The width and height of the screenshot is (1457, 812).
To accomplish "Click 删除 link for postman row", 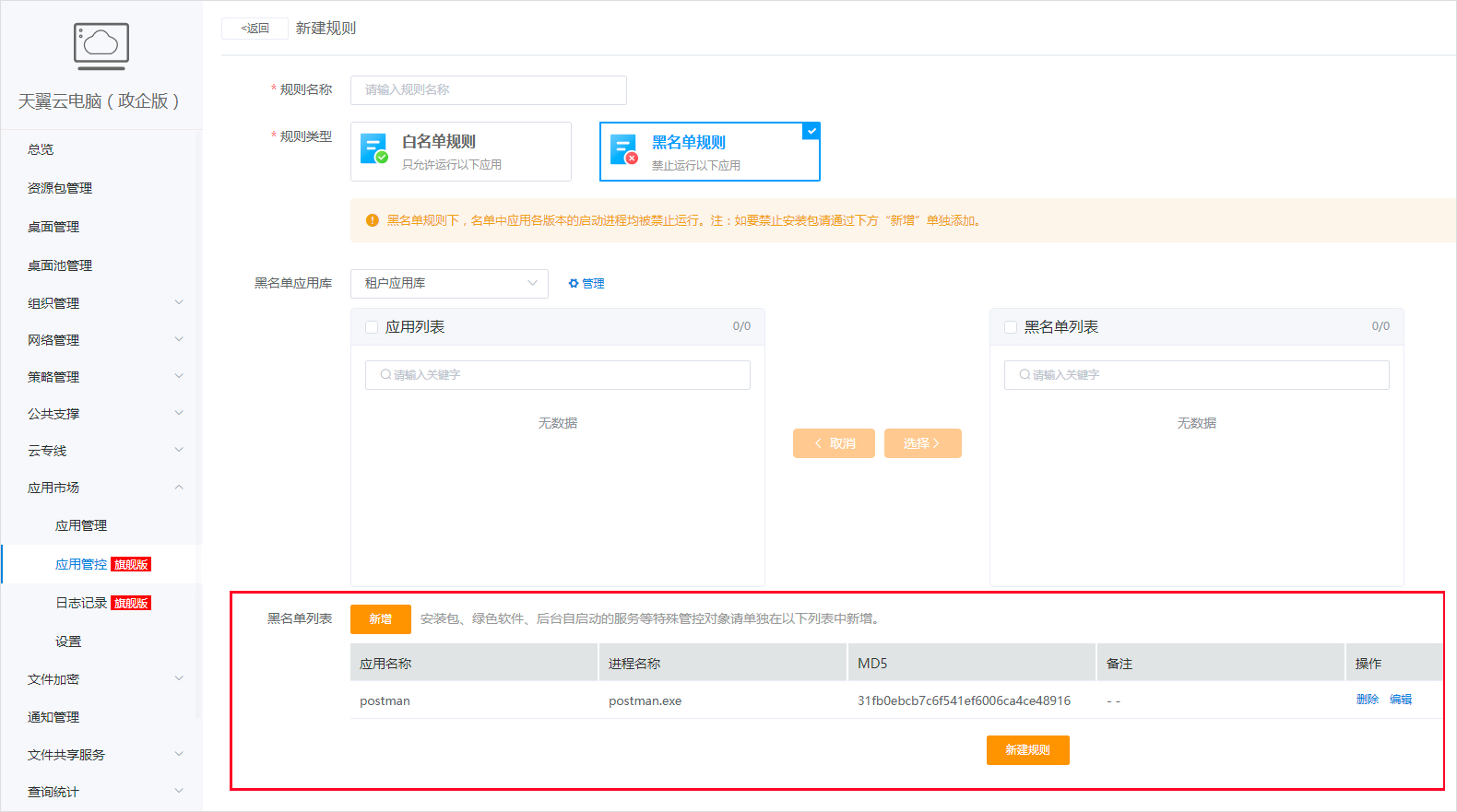I will [1367, 700].
